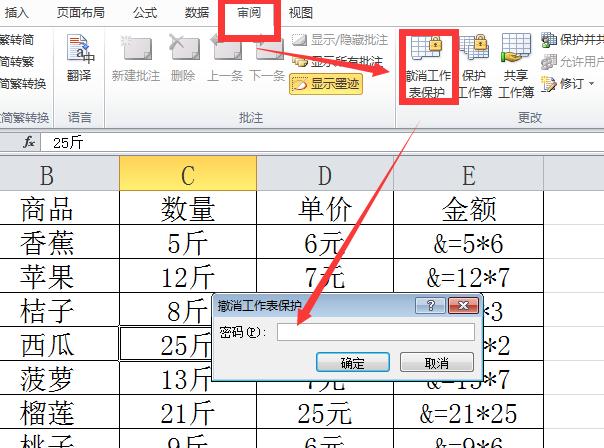
Task: Select cell &=5*6
Action: pos(468,242)
